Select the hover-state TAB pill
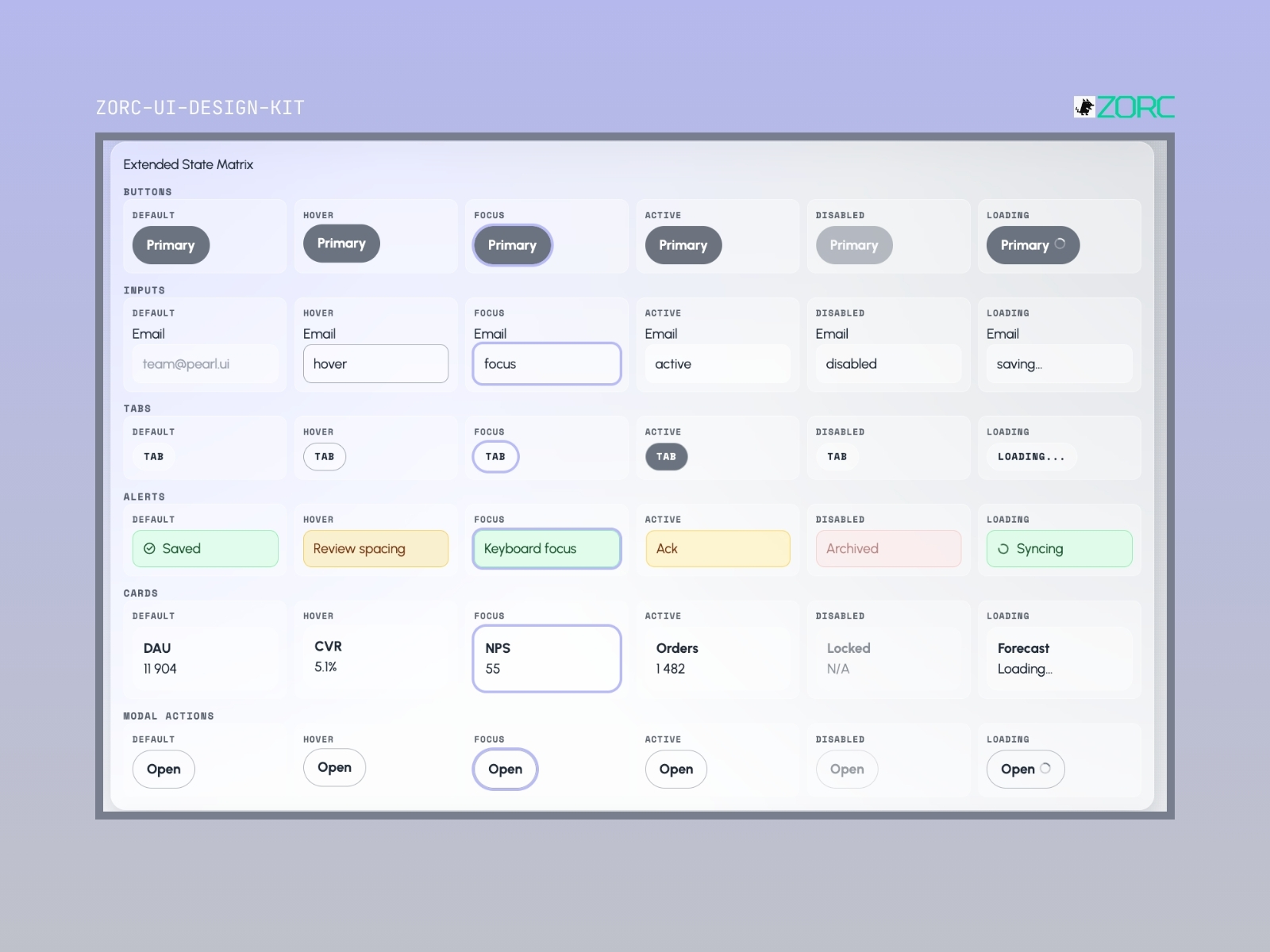1270x952 pixels. [325, 457]
